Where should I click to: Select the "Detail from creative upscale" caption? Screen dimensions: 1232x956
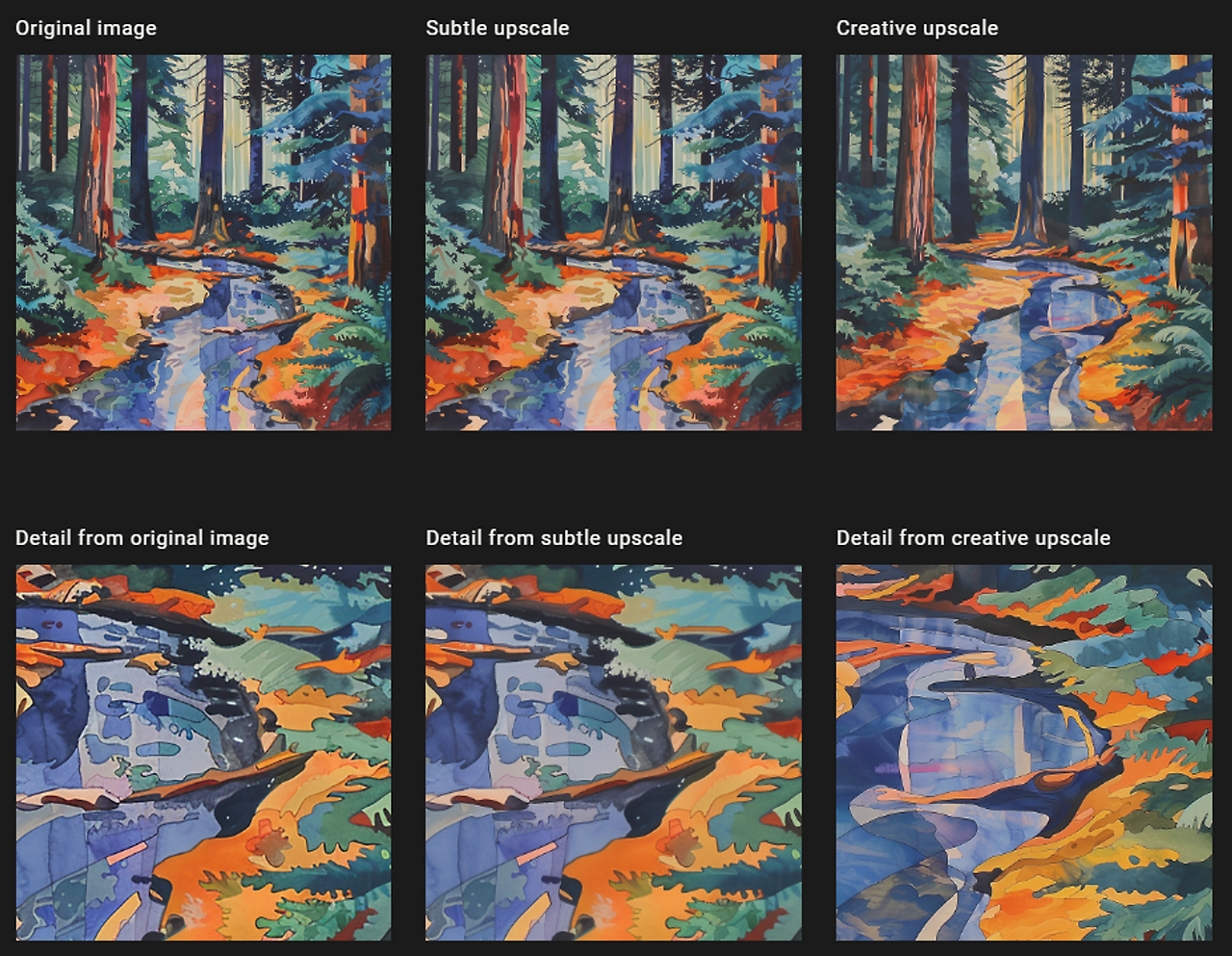[x=973, y=538]
